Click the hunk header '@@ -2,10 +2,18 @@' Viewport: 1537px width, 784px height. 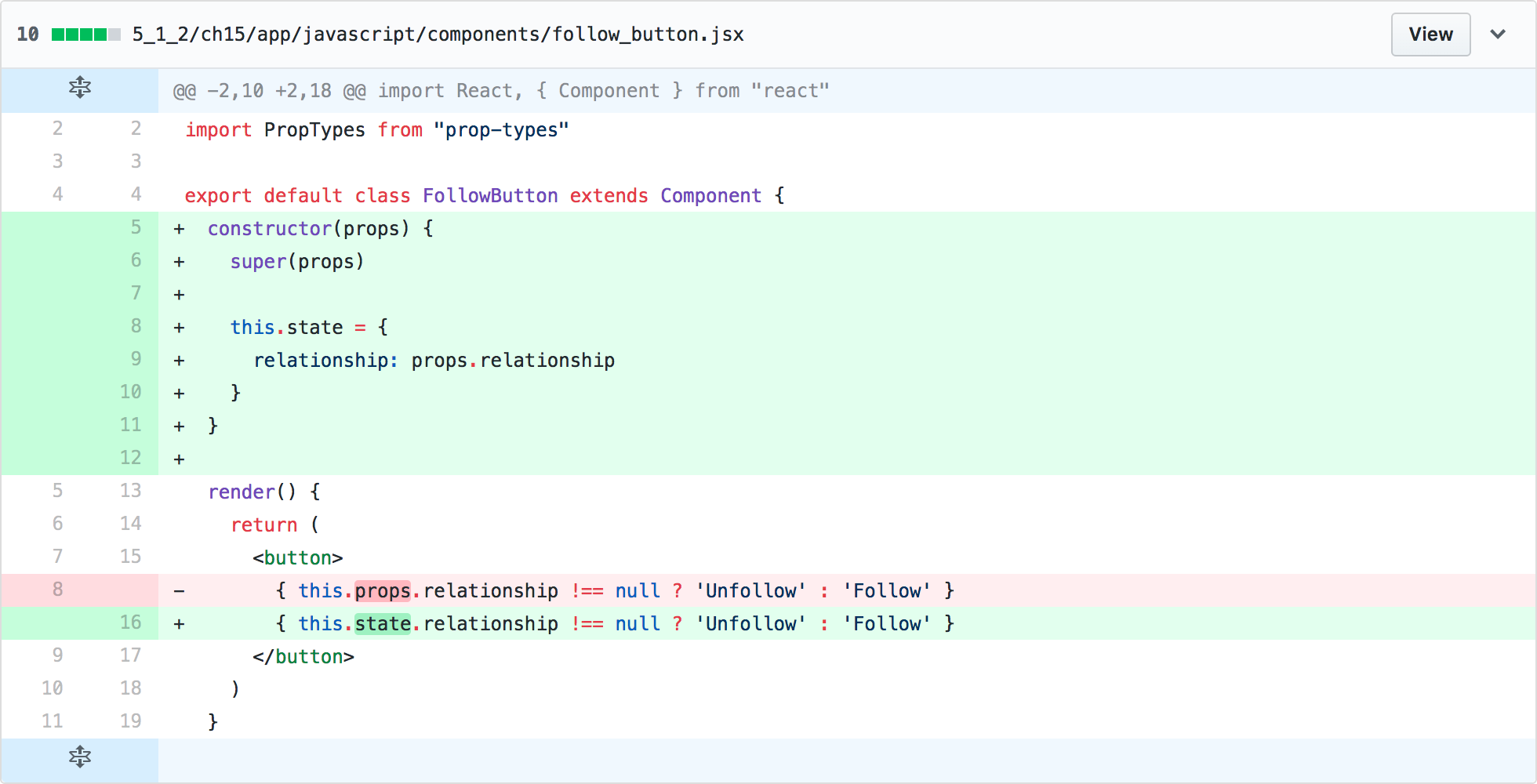(x=270, y=91)
